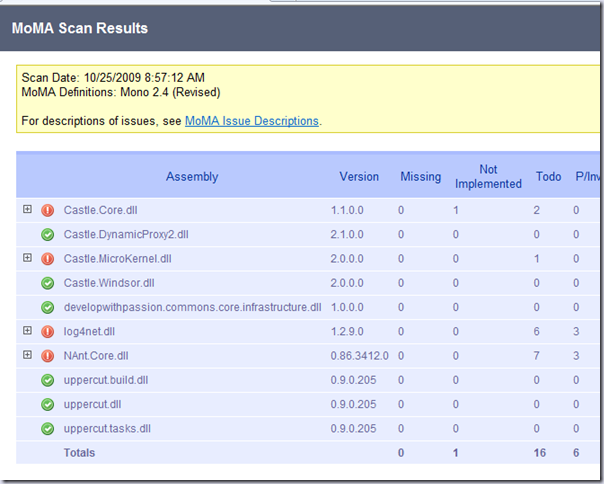Image resolution: width=604 pixels, height=484 pixels.
Task: Click the Castle.DynamicProxy2.dll assembly name
Action: pos(126,235)
